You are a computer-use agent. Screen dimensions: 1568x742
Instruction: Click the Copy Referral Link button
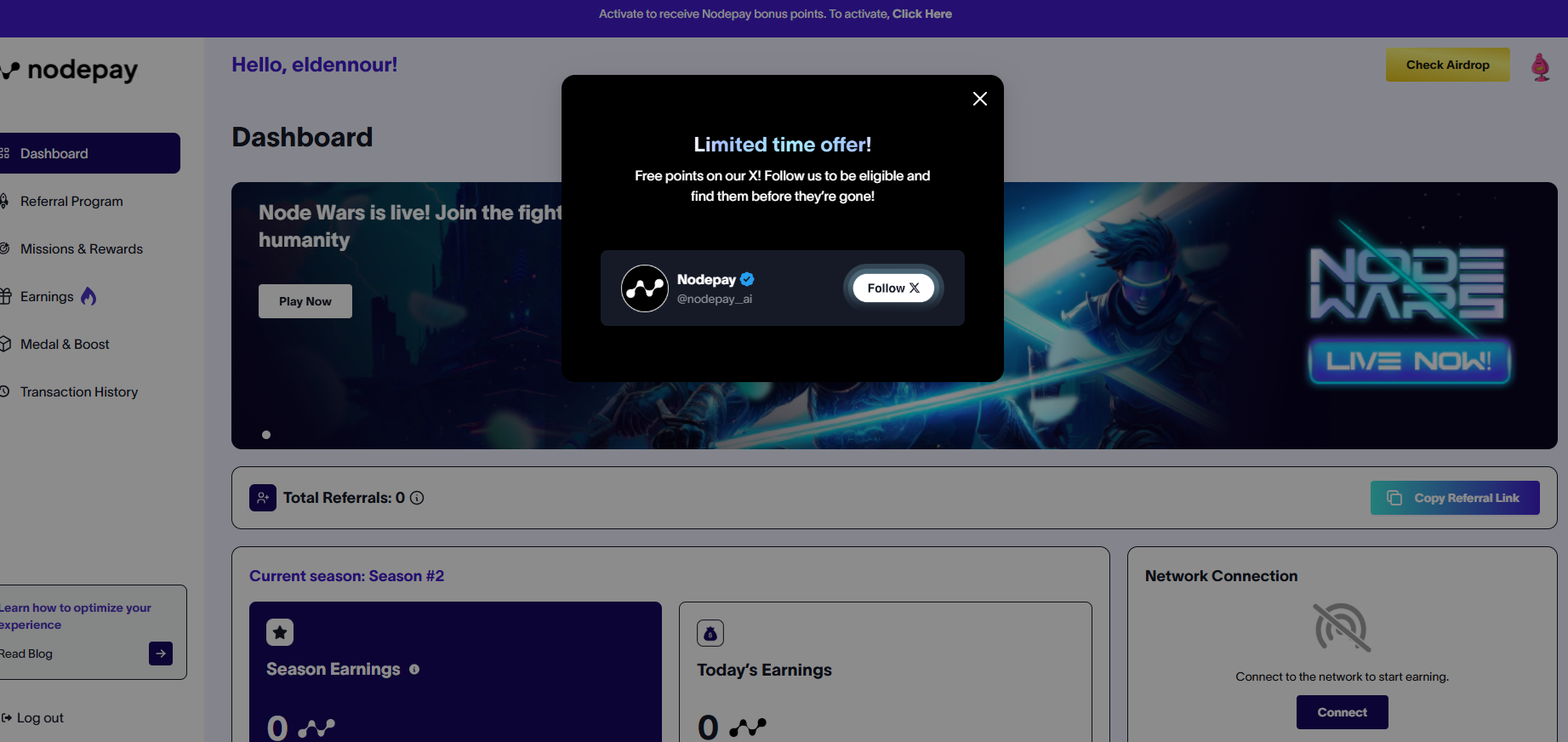pos(1454,499)
